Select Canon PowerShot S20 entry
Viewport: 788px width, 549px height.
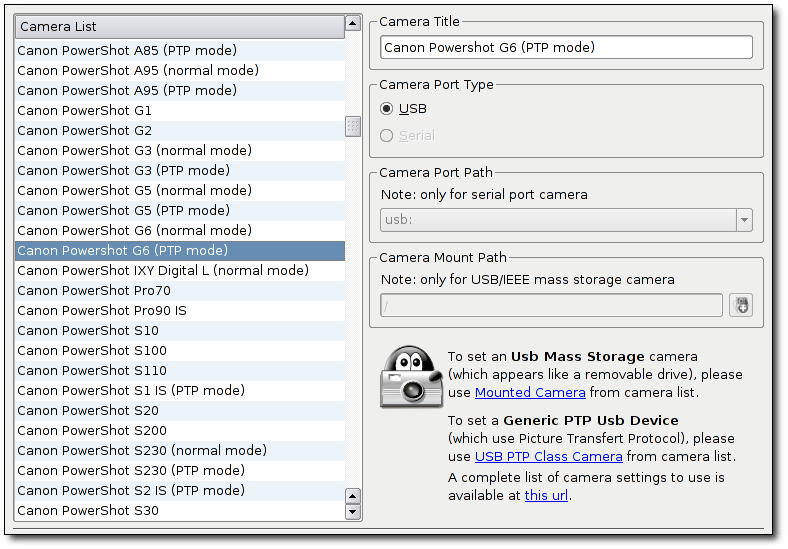coord(180,411)
